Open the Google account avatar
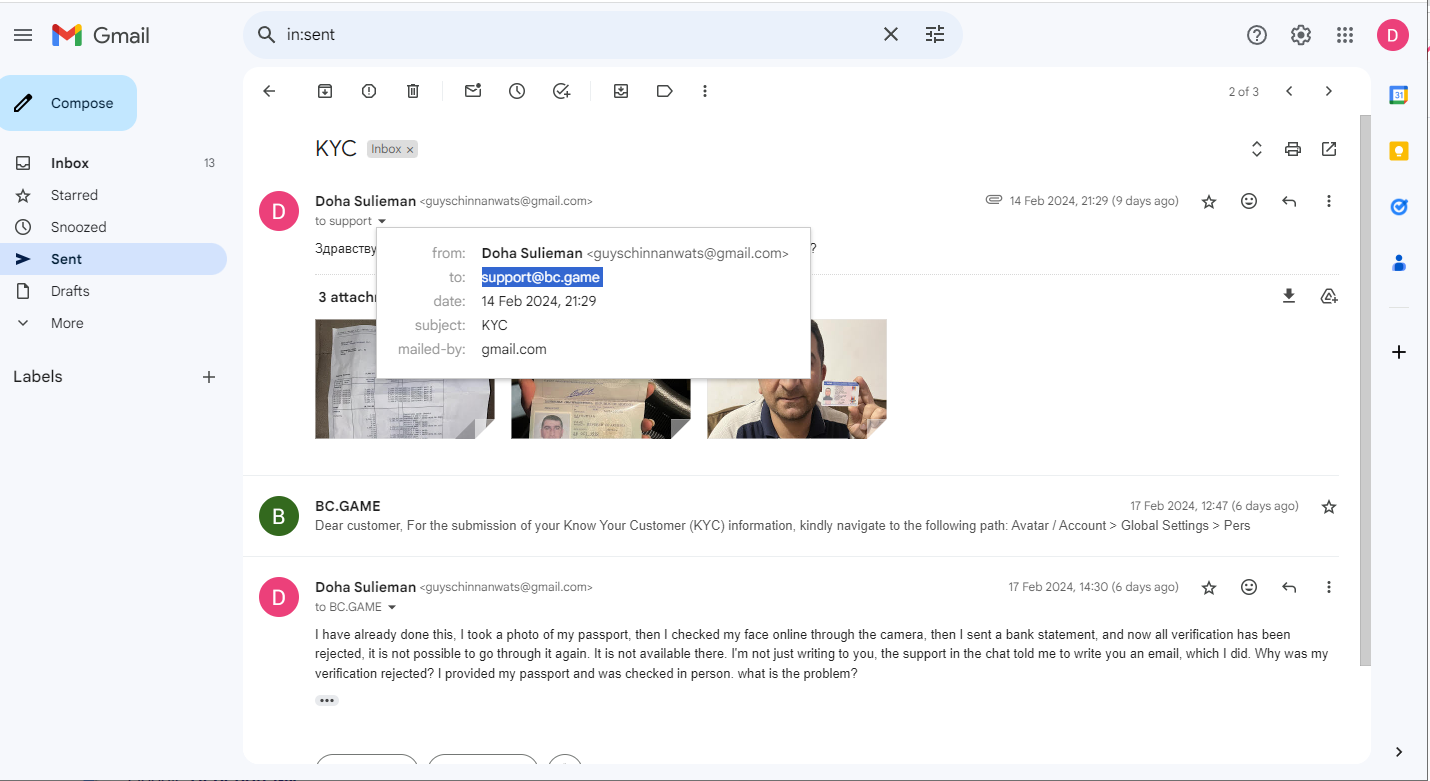The image size is (1430, 781). click(1393, 35)
